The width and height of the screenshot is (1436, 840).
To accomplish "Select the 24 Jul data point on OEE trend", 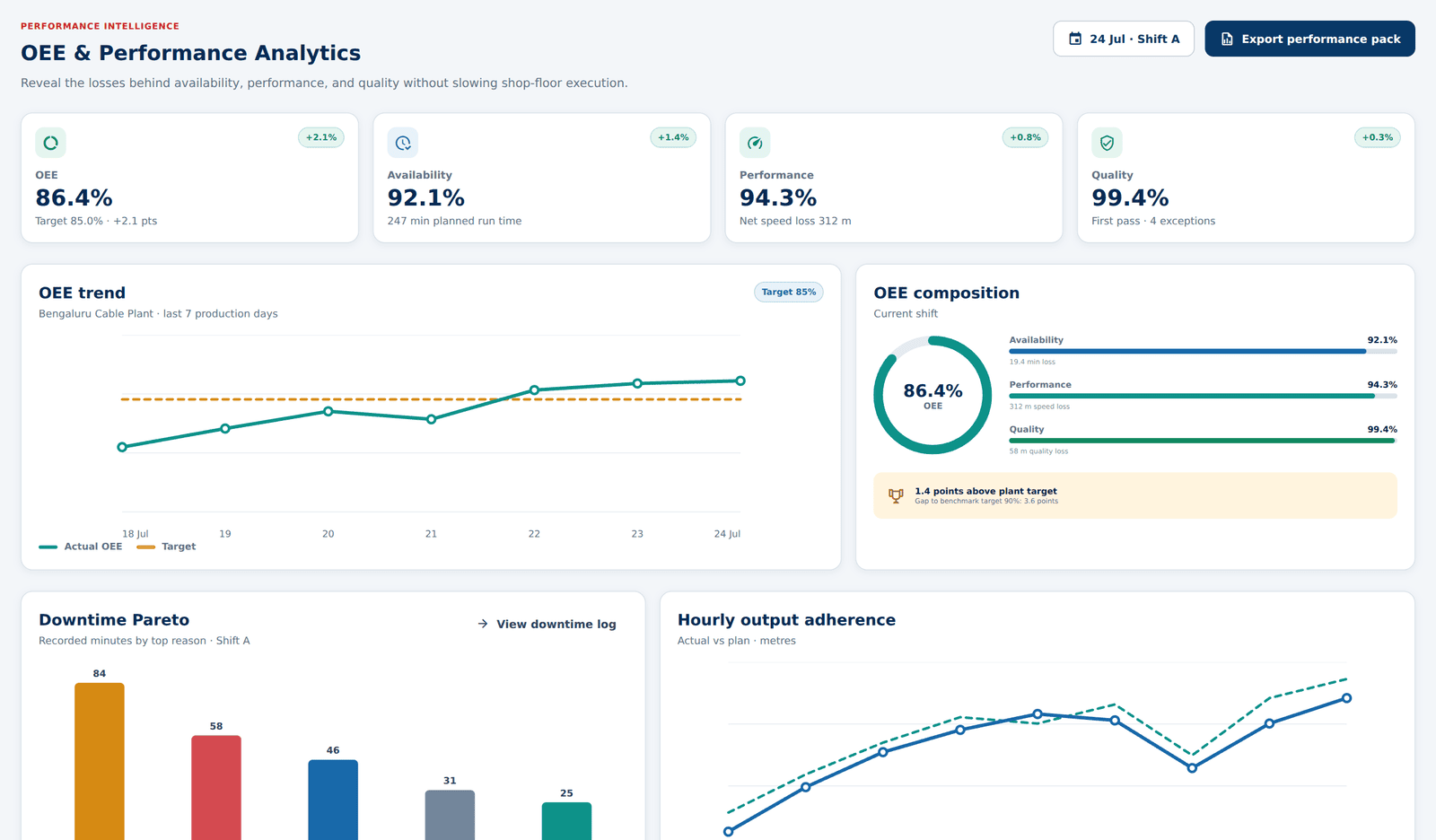I will tap(740, 381).
